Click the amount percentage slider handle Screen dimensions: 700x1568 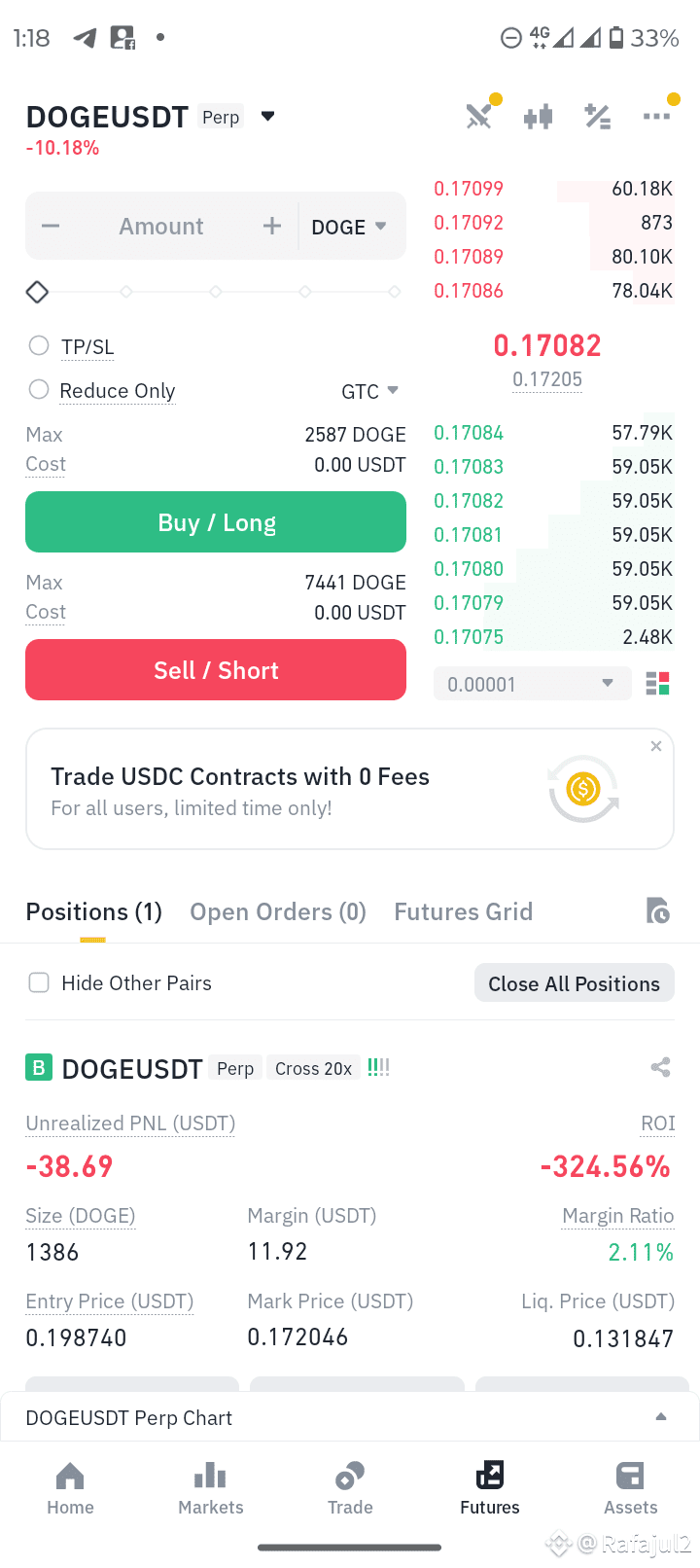tap(37, 292)
